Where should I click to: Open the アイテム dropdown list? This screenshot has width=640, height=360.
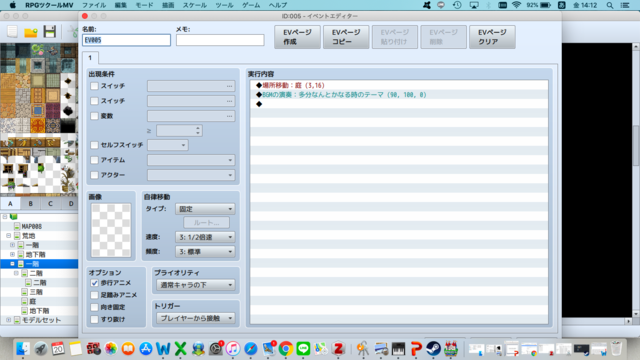click(x=191, y=160)
